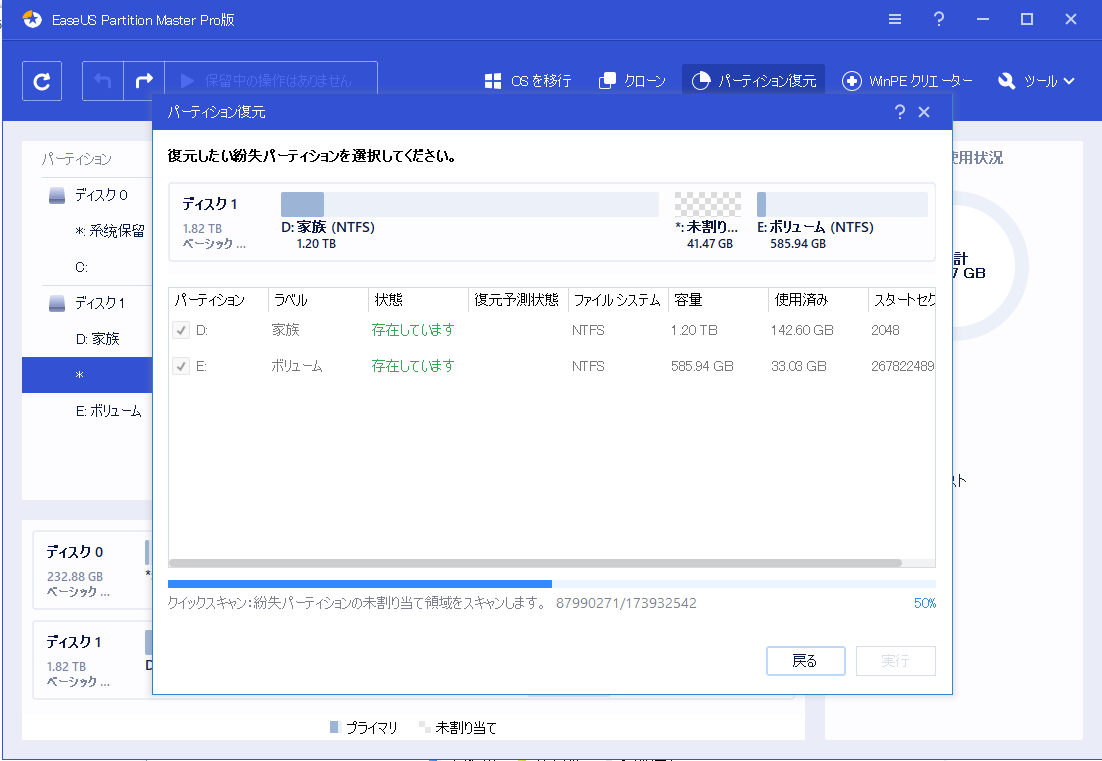Sort by ラベル column header
Image resolution: width=1102 pixels, height=761 pixels.
pyautogui.click(x=318, y=300)
